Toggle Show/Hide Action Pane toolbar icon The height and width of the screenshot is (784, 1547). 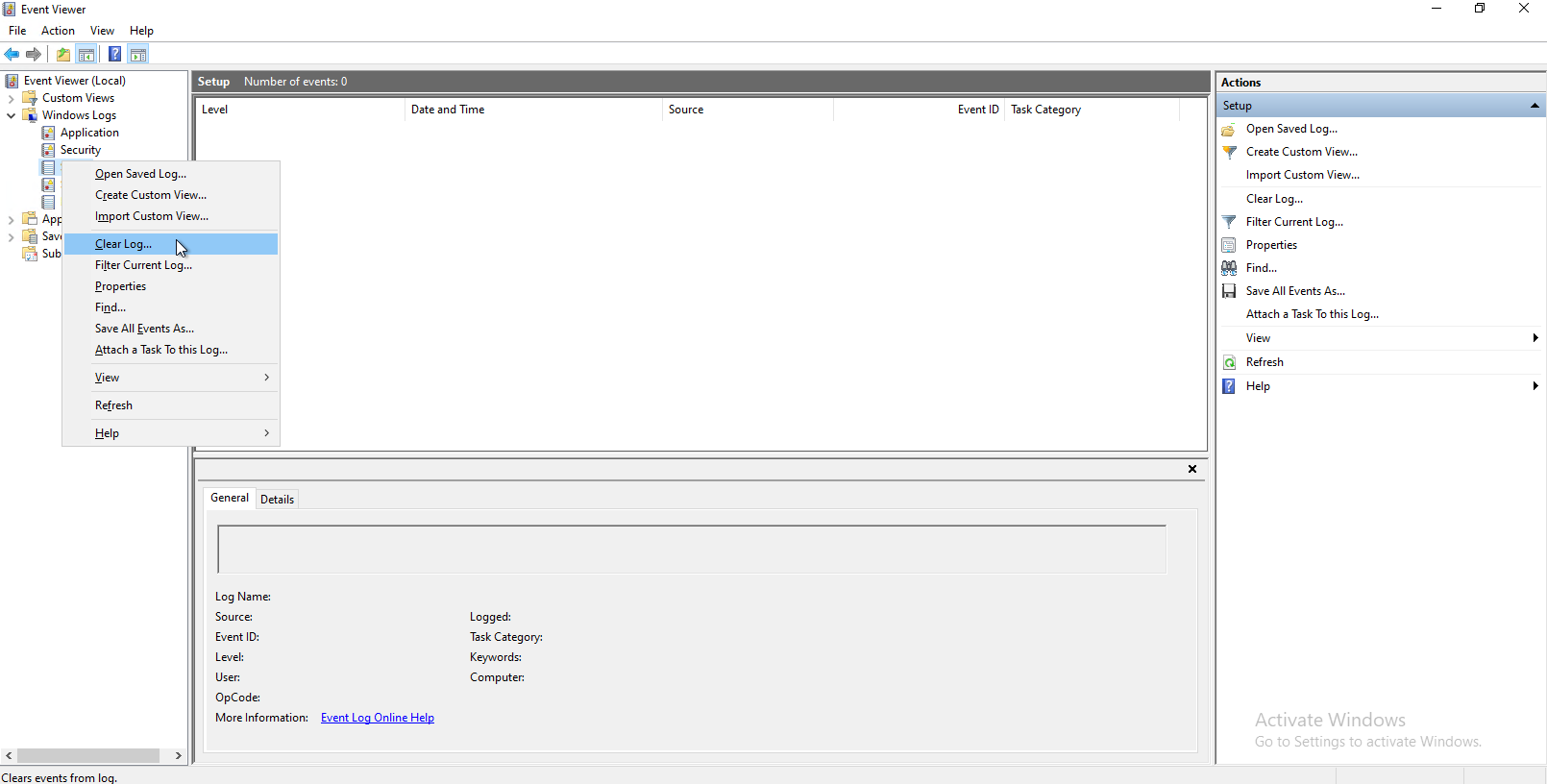coord(138,55)
